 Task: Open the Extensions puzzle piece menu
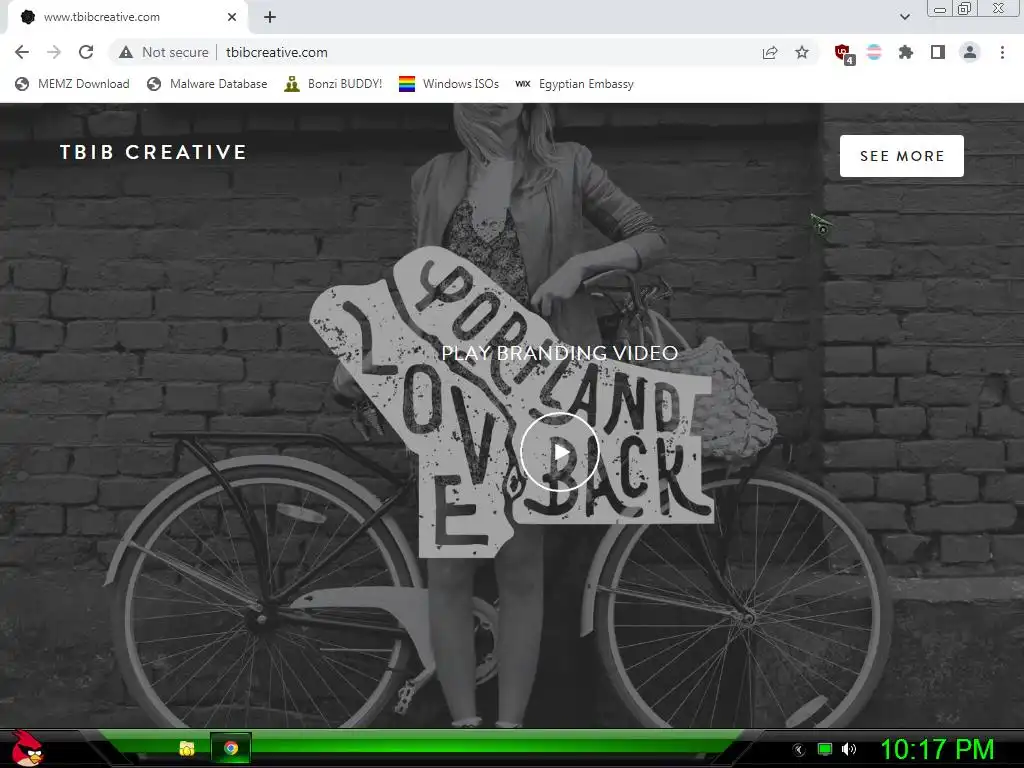(x=906, y=52)
